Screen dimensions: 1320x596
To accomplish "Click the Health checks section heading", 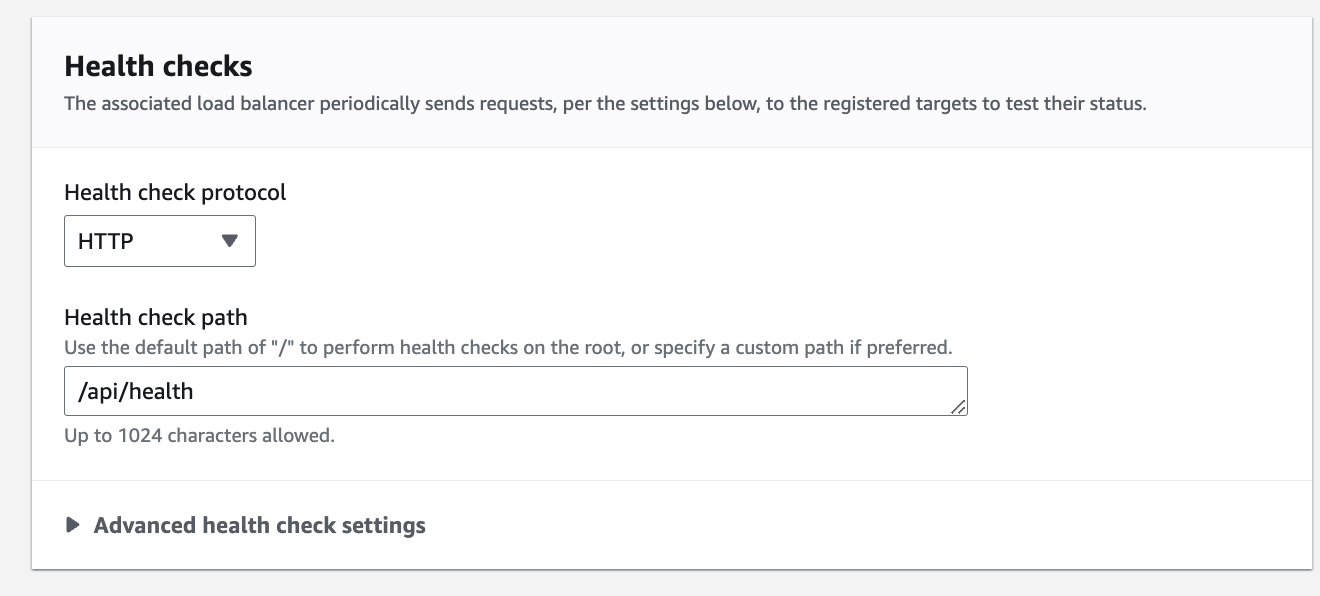I will coord(158,66).
